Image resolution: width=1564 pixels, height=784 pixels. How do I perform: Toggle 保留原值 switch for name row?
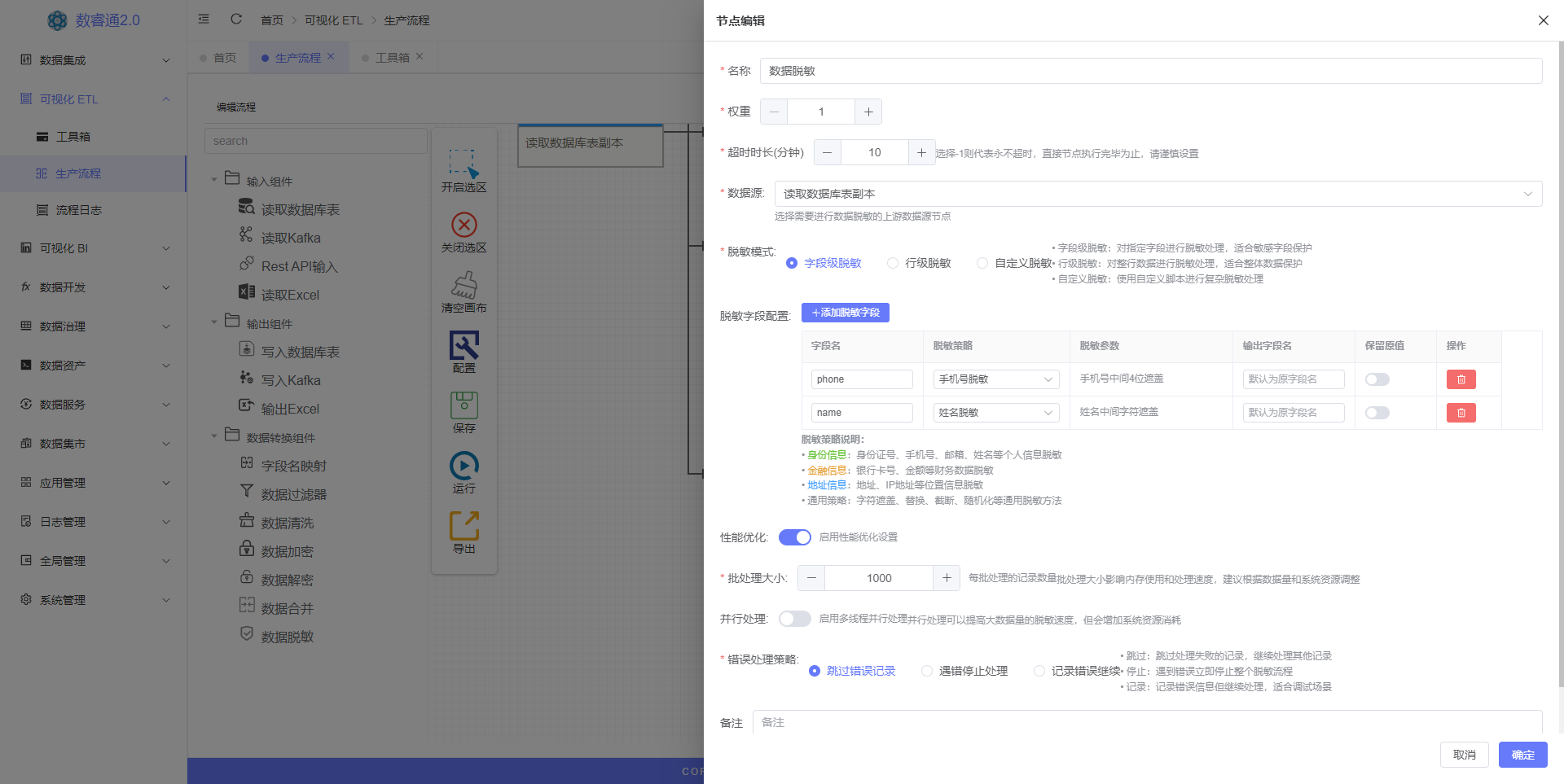click(x=1377, y=413)
